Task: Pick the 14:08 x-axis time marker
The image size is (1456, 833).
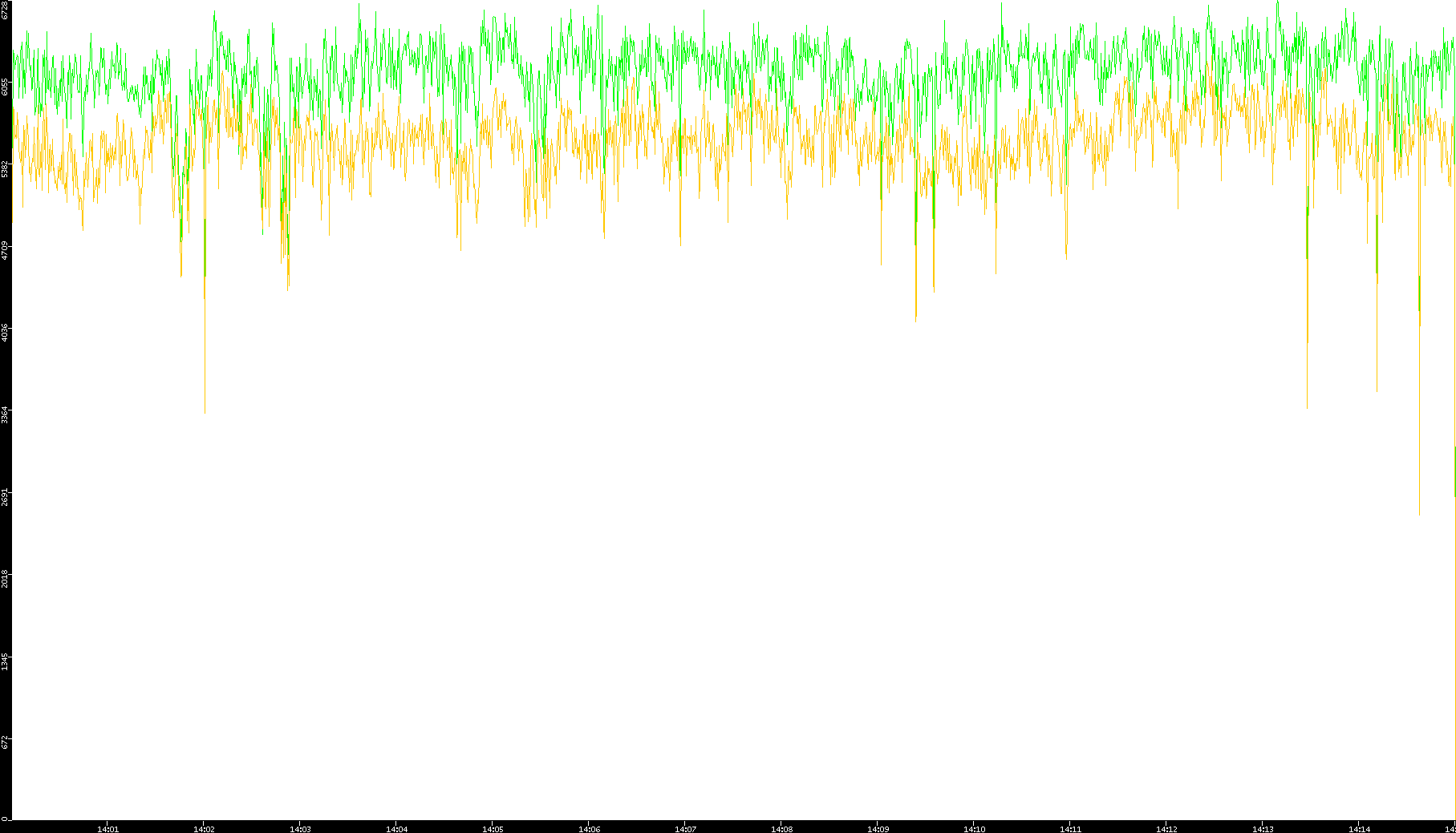Action: pyautogui.click(x=781, y=828)
